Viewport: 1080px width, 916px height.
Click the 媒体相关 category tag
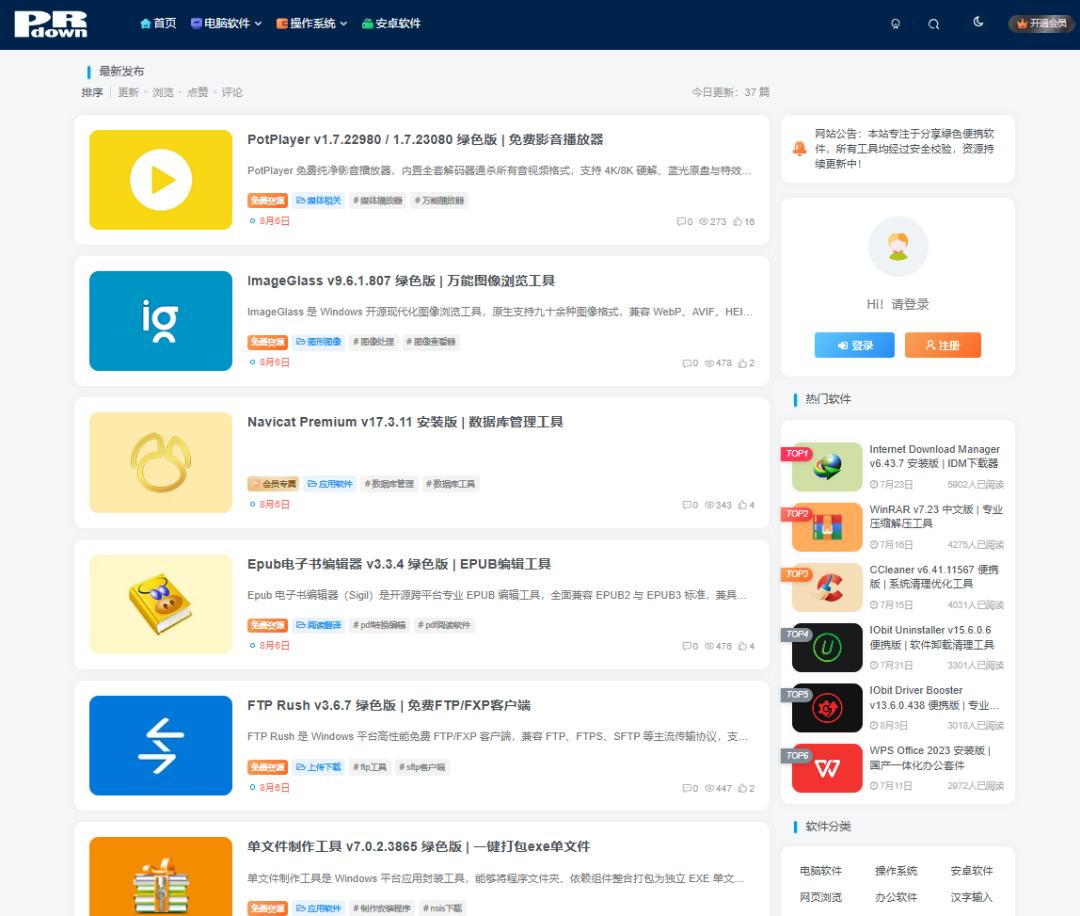pos(318,200)
